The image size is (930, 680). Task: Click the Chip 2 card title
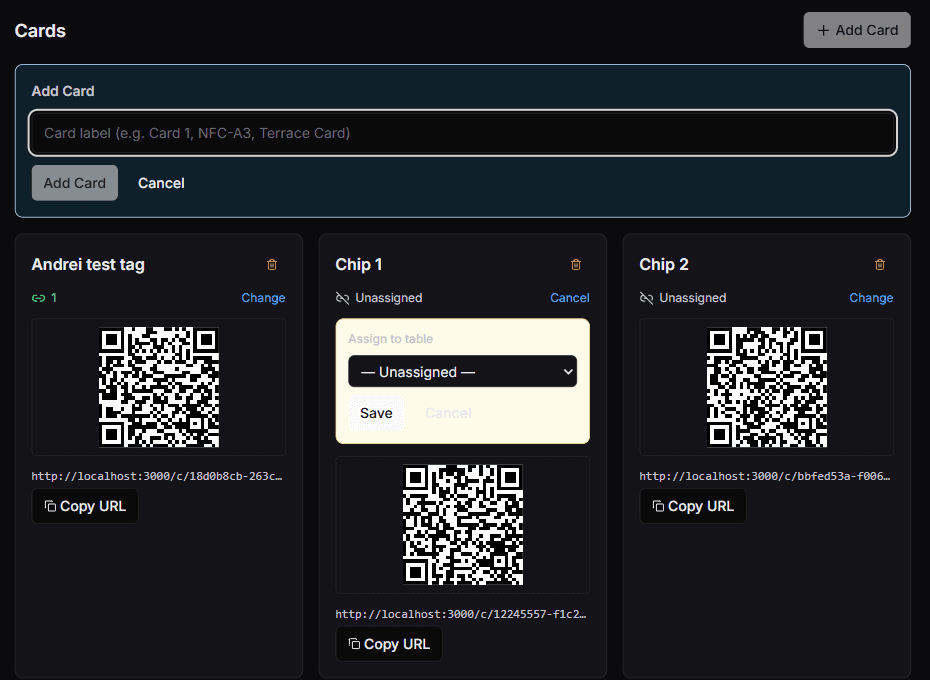pyautogui.click(x=664, y=265)
